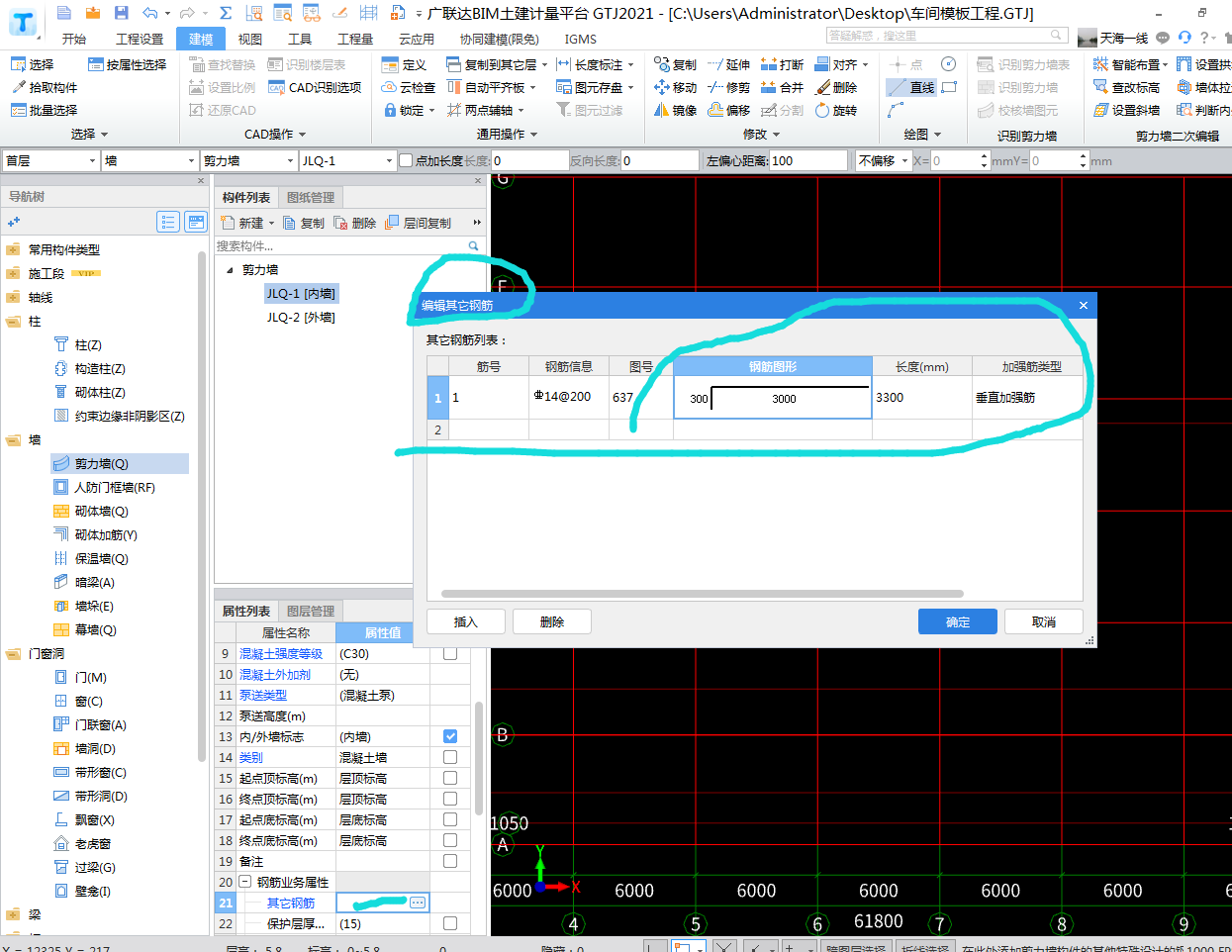Screen dimensions: 1232x952
Task: Click 复制 in the 修改 ribbon group
Action: [x=675, y=64]
